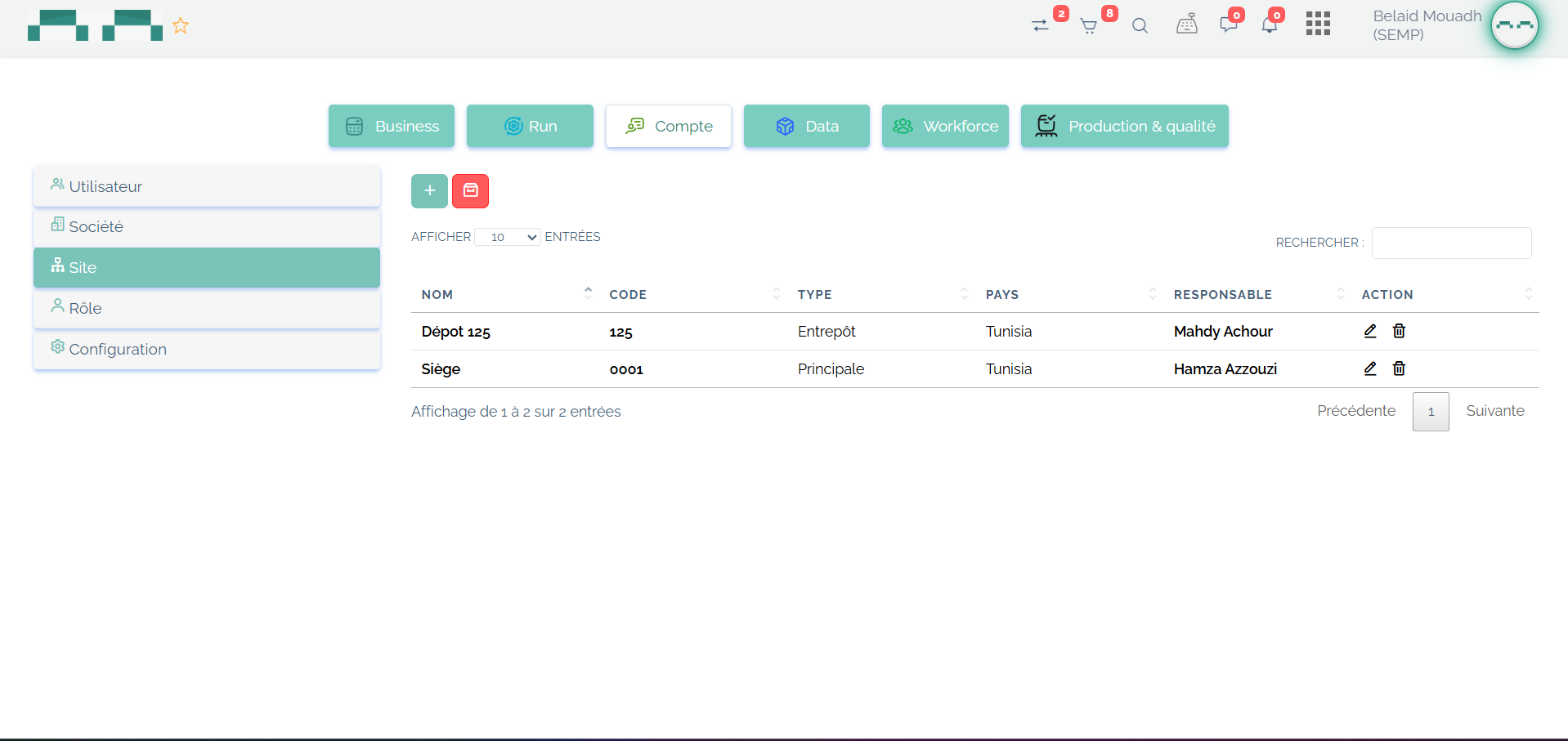This screenshot has width=1568, height=741.
Task: Open the apps grid menu icon
Action: tap(1318, 24)
